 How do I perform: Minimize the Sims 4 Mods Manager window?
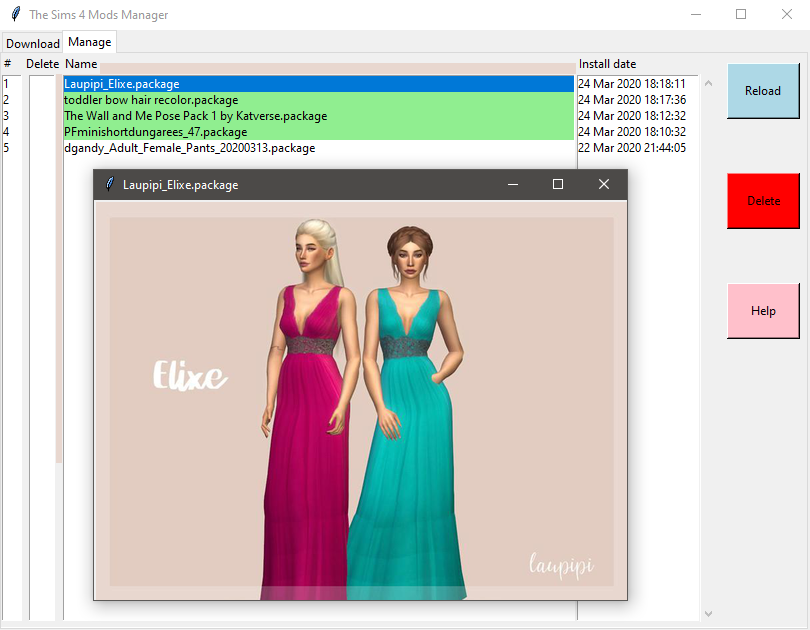coord(696,14)
